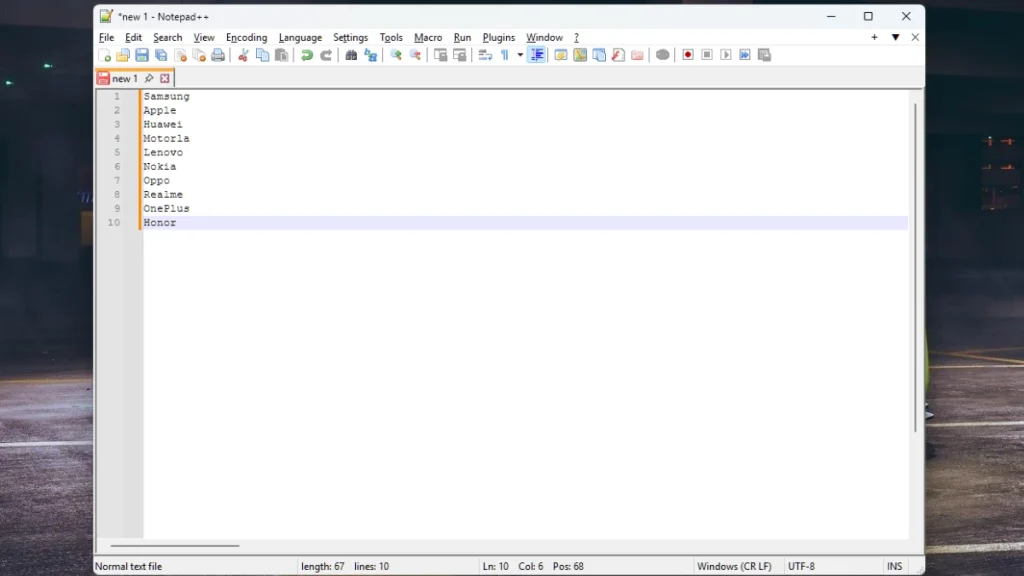Open the Search menu
This screenshot has height=576, width=1024.
168,37
